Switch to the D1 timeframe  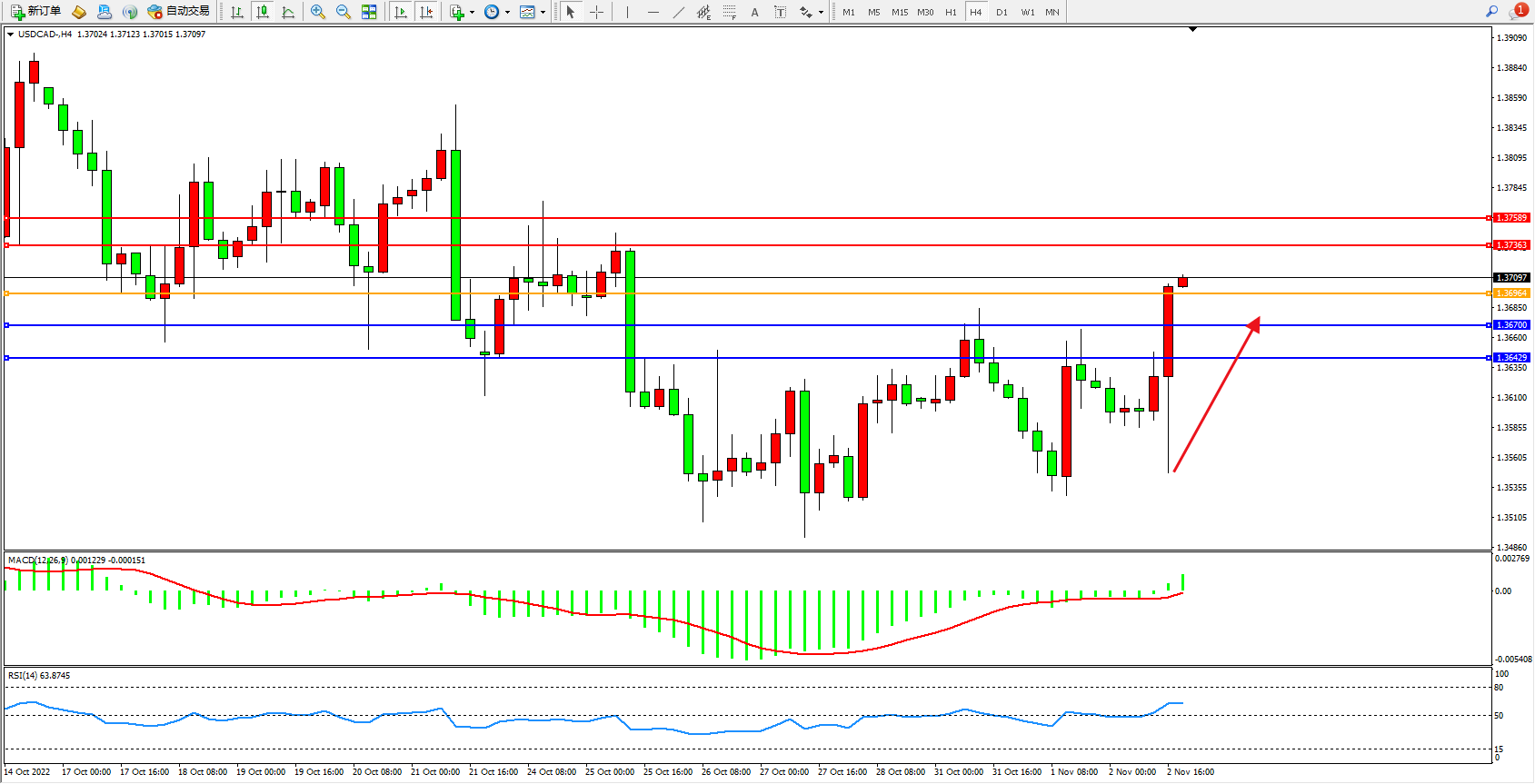click(1002, 12)
